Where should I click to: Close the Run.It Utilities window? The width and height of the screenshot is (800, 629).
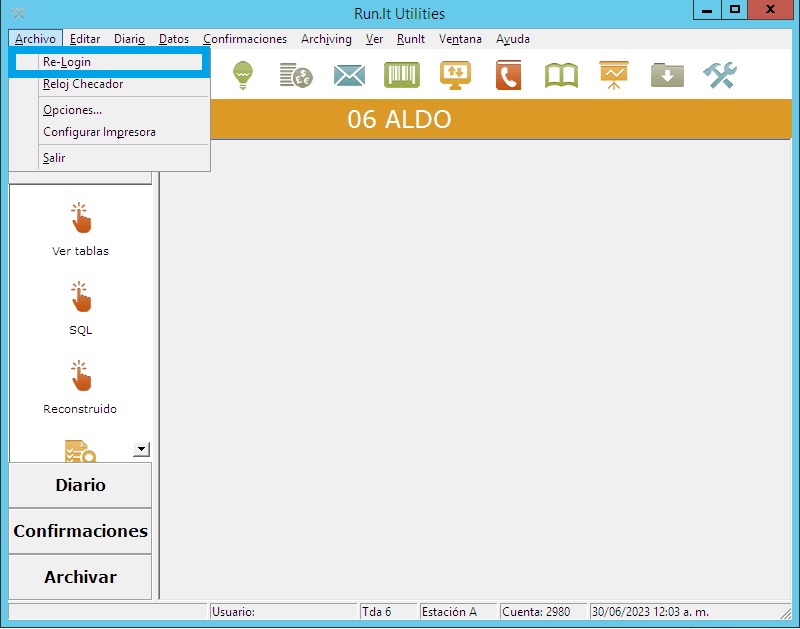(x=770, y=10)
